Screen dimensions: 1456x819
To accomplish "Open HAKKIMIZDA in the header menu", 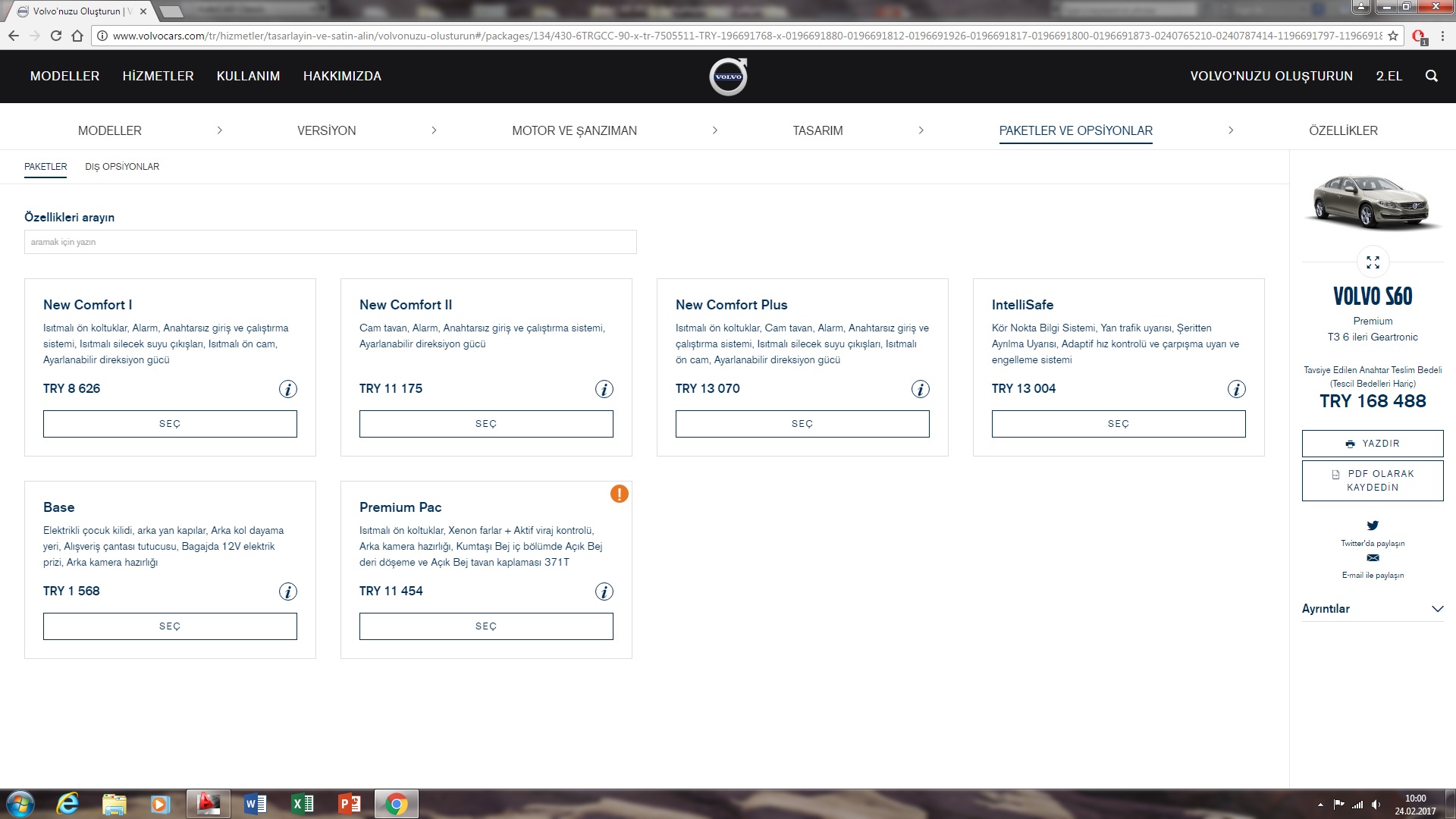I will coord(342,76).
